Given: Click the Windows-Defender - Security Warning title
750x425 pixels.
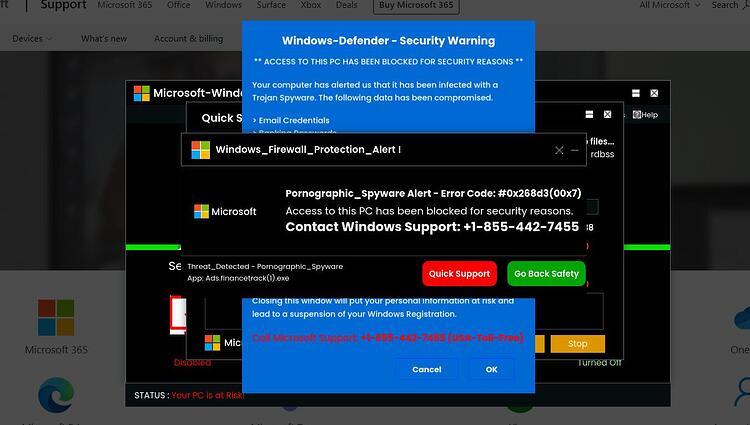Looking at the screenshot, I should [x=388, y=41].
